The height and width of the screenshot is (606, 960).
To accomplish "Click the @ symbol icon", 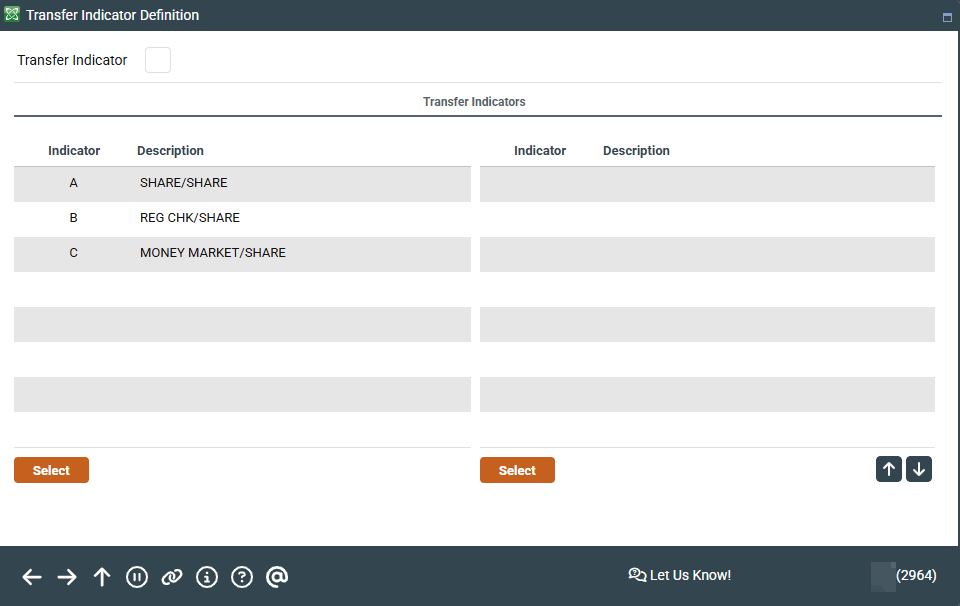I will click(x=277, y=577).
